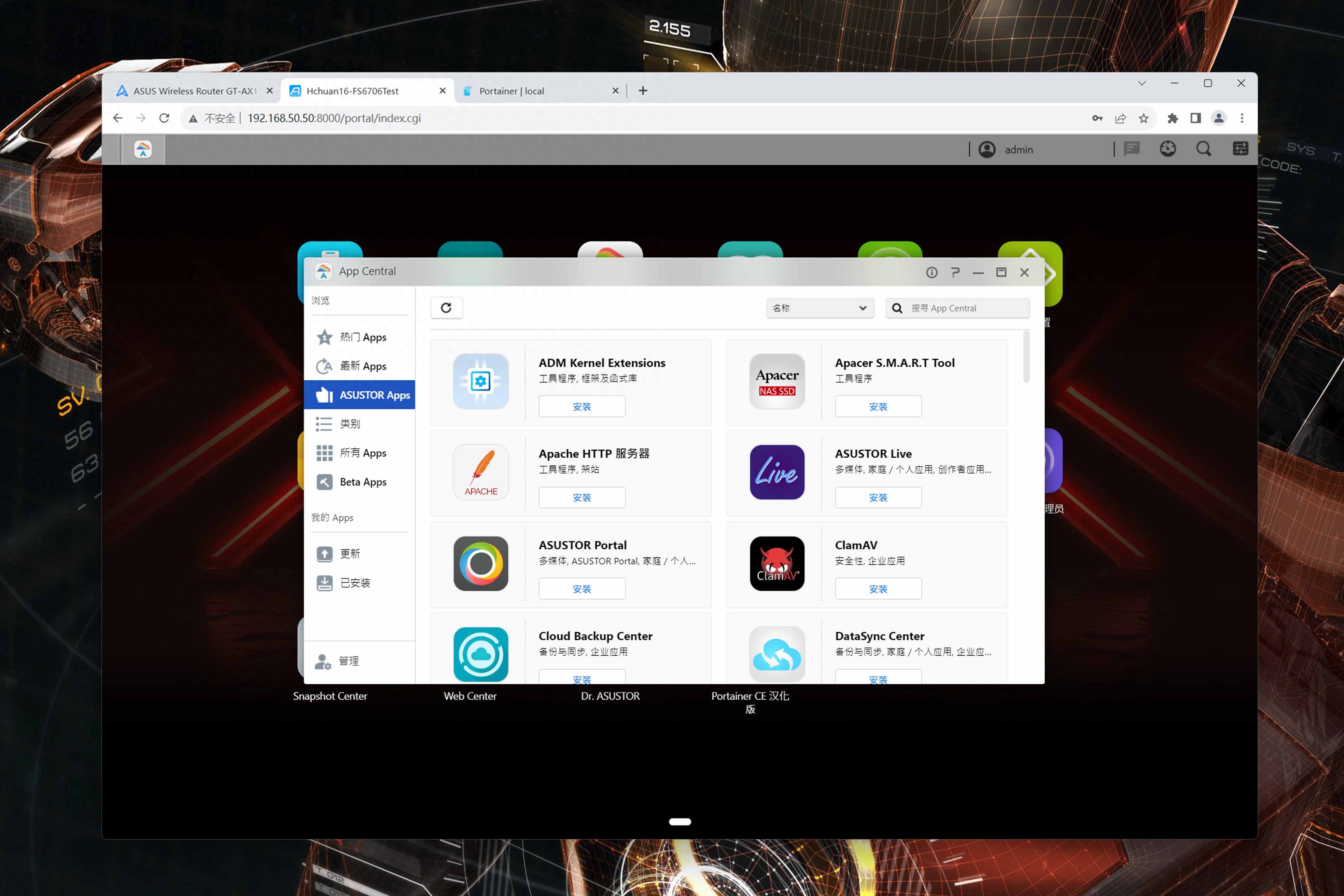Select 热门 Apps in sidebar

click(360, 337)
